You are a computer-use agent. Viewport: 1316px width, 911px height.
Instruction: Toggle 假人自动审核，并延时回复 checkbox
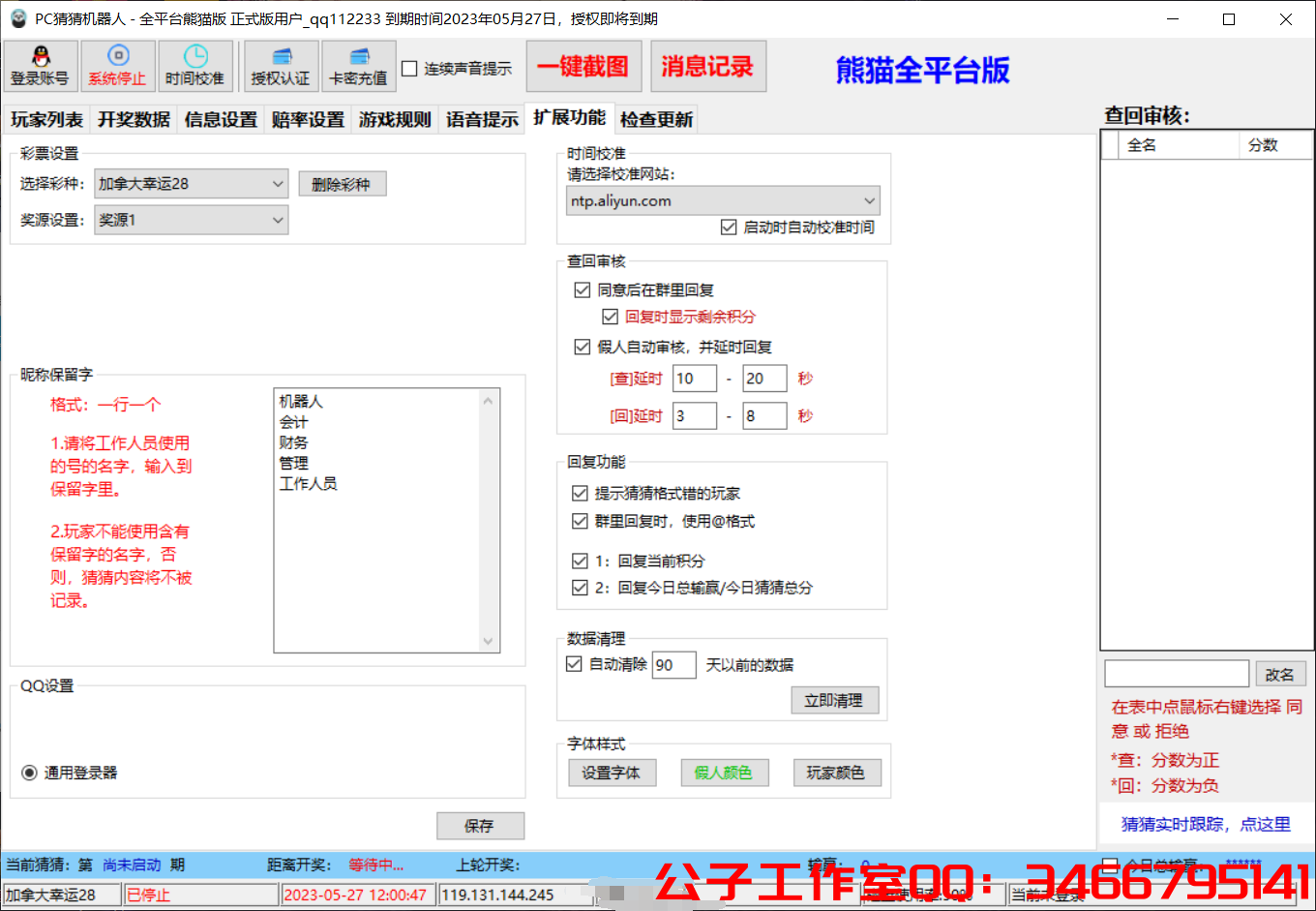(582, 347)
